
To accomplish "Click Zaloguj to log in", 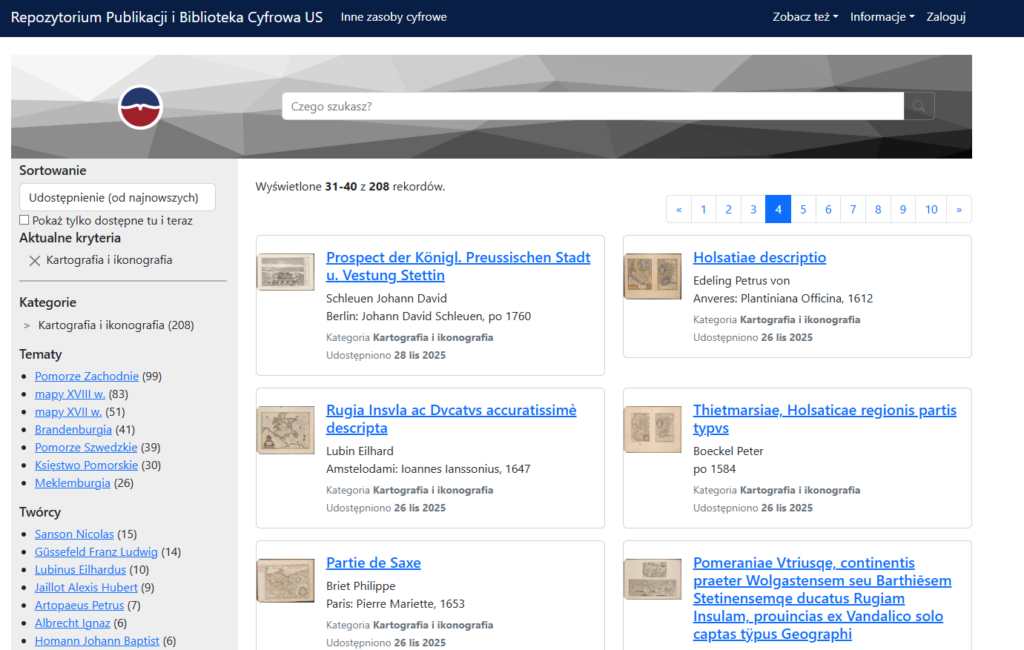I will [946, 17].
